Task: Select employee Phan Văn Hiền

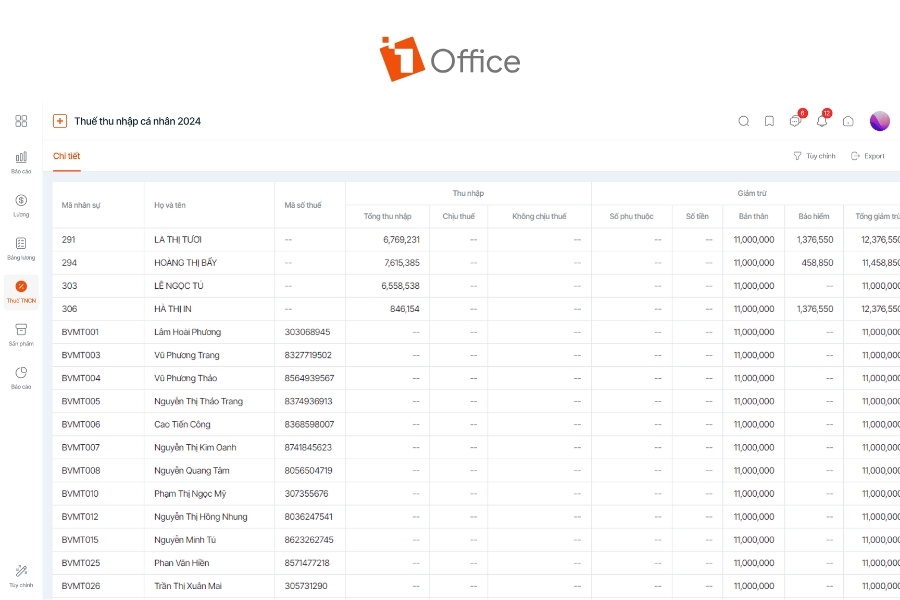Action: click(x=181, y=563)
